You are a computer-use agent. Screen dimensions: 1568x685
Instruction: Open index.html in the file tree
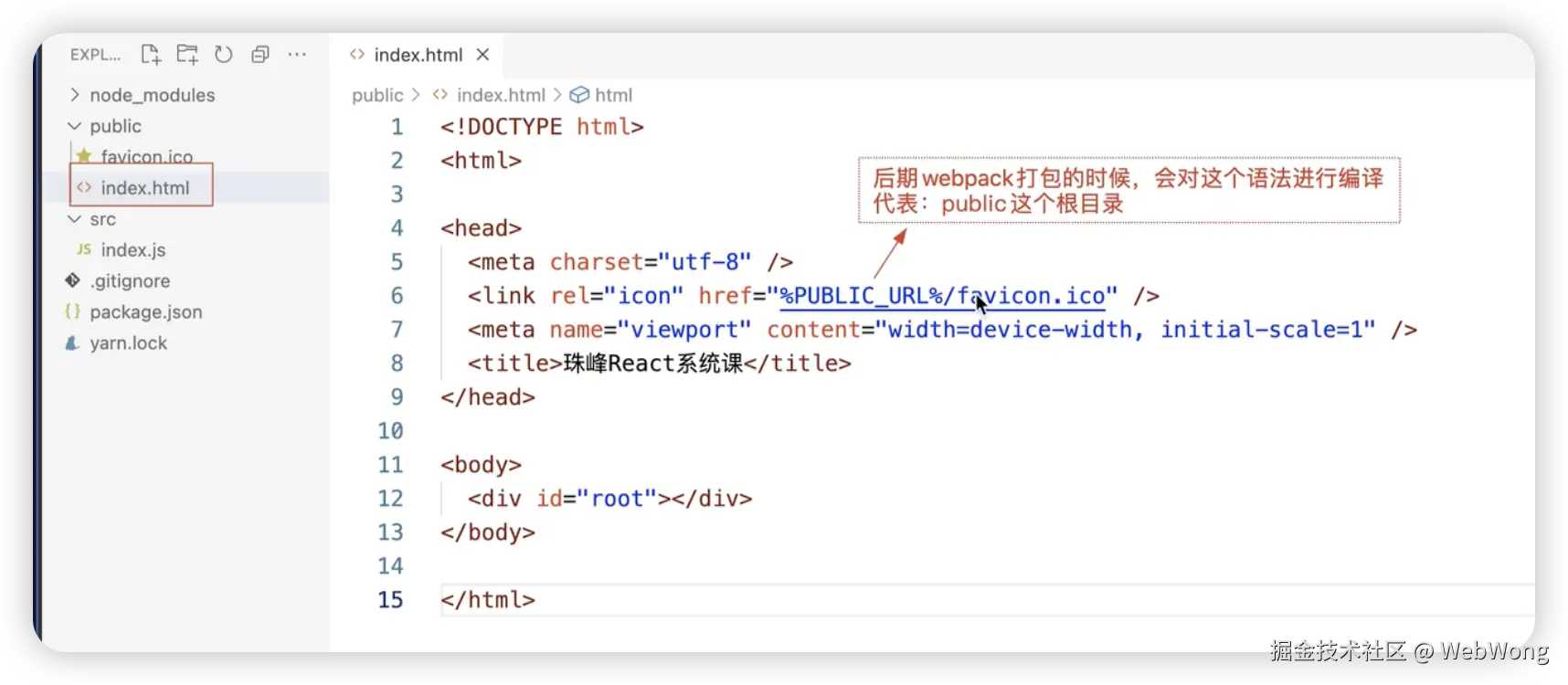tap(145, 188)
